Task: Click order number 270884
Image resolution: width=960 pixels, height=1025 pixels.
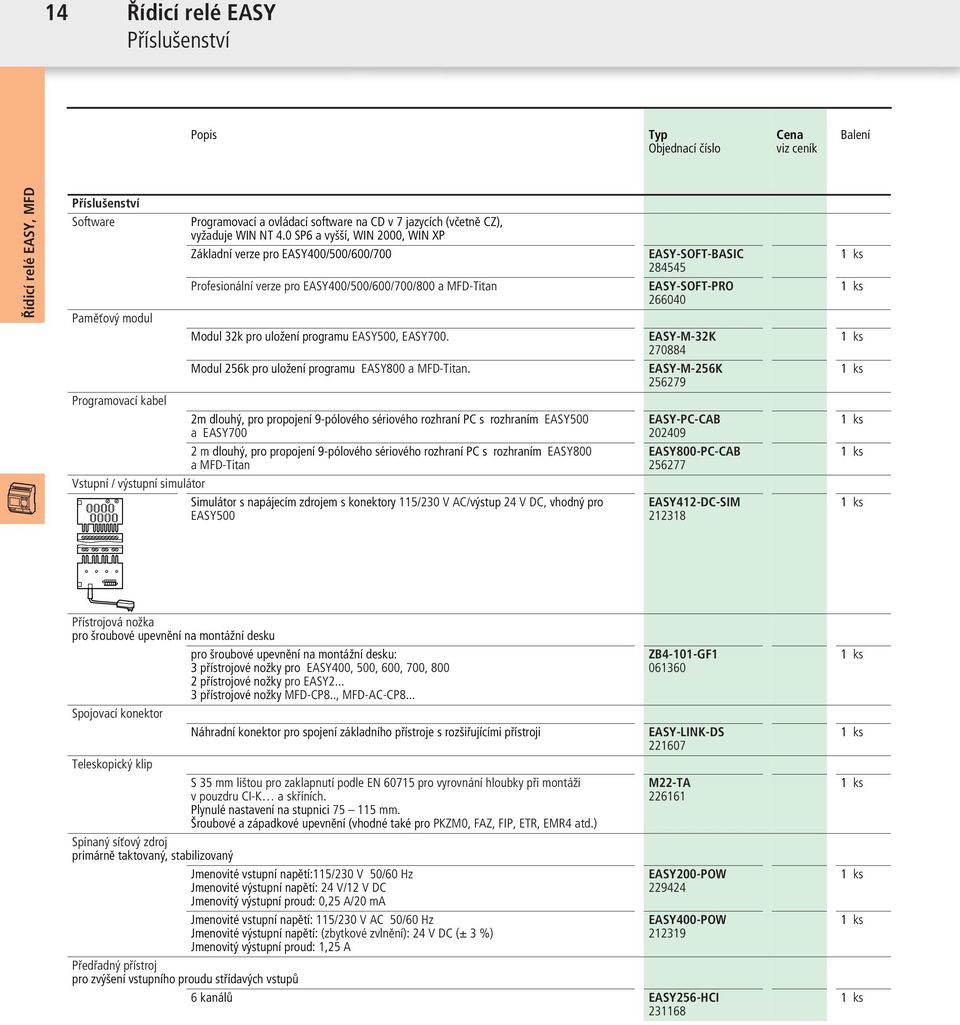Action: coord(667,350)
